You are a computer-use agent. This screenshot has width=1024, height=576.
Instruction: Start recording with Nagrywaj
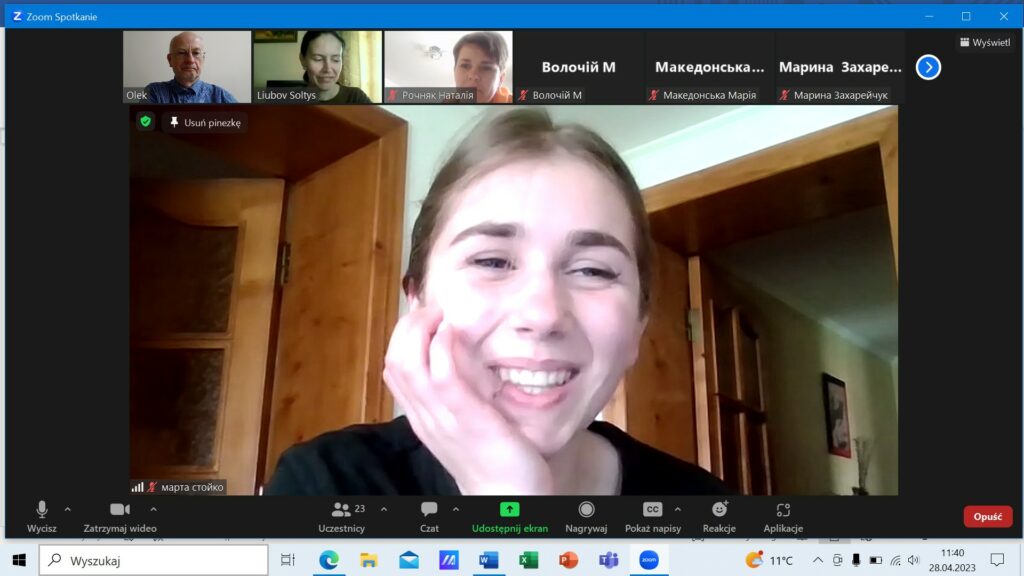coord(586,517)
